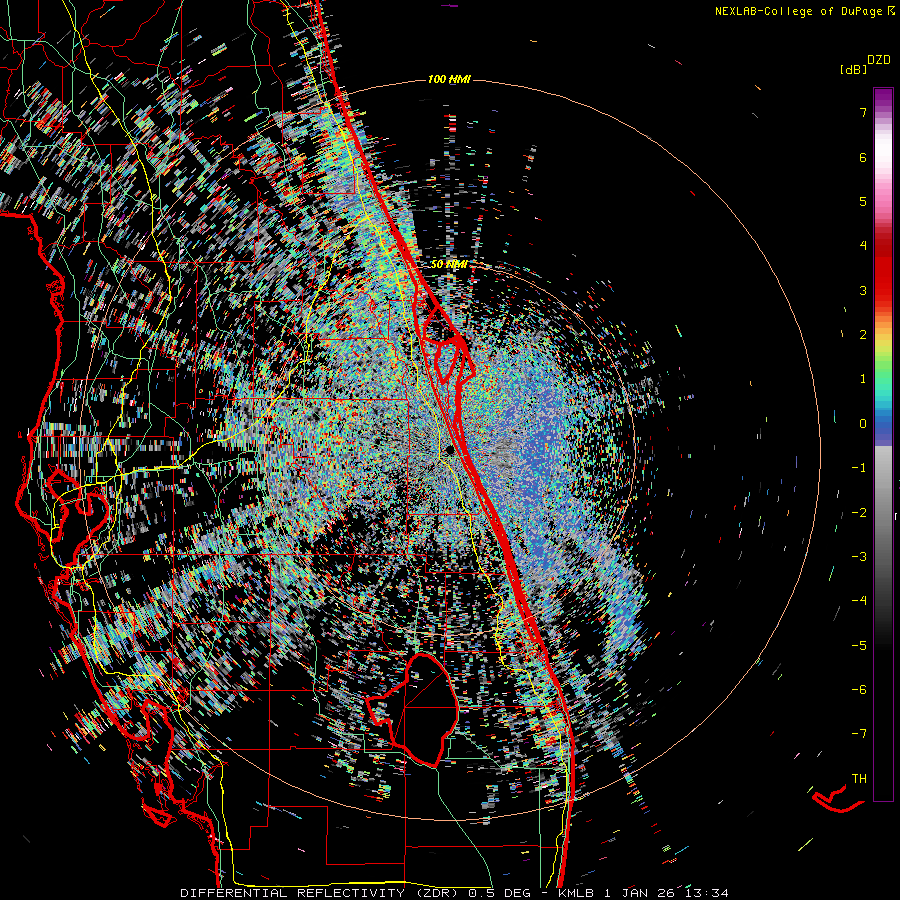Click the "TH" threshold label on scale

point(859,779)
